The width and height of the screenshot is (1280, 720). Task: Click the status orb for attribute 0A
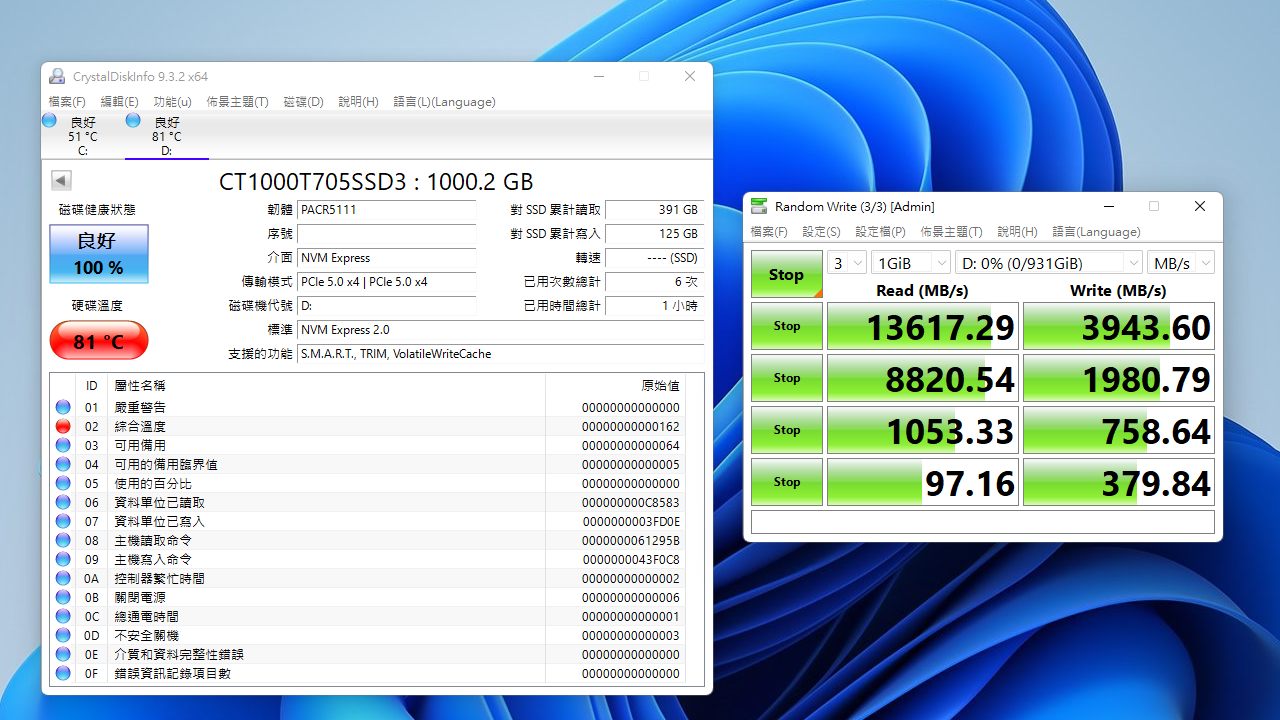pos(63,578)
